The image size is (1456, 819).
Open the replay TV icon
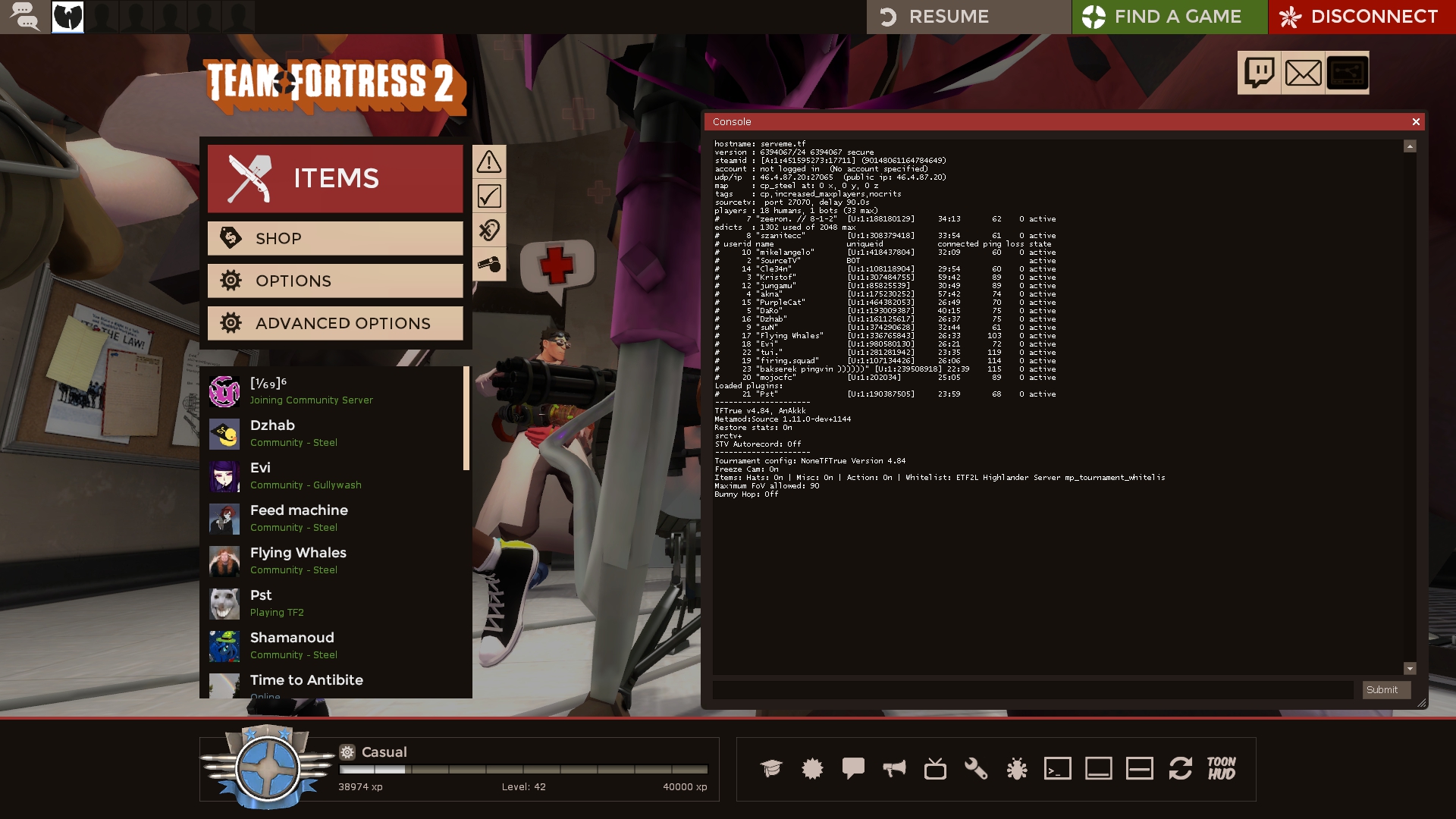pos(935,769)
